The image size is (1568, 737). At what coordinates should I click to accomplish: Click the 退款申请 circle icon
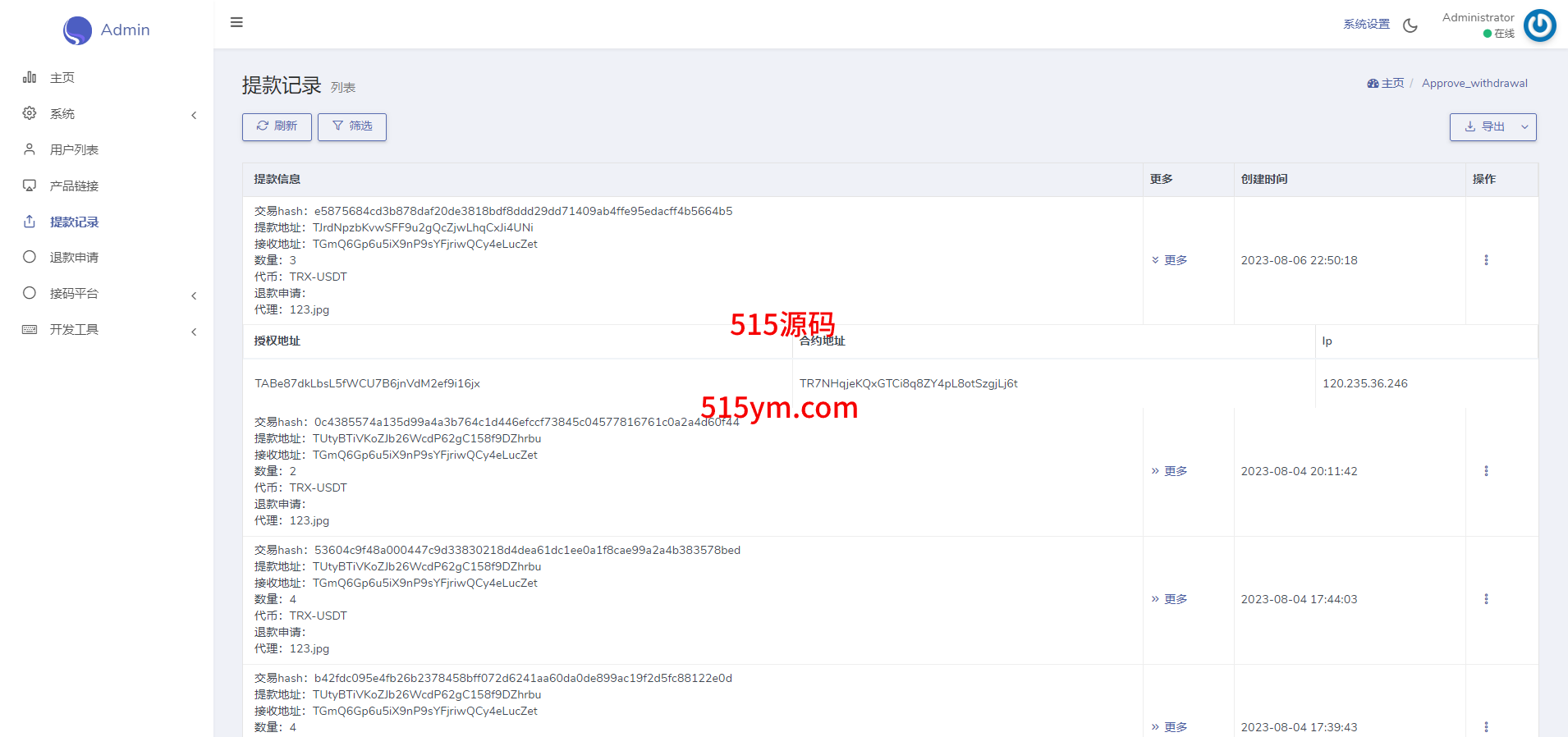pos(30,257)
